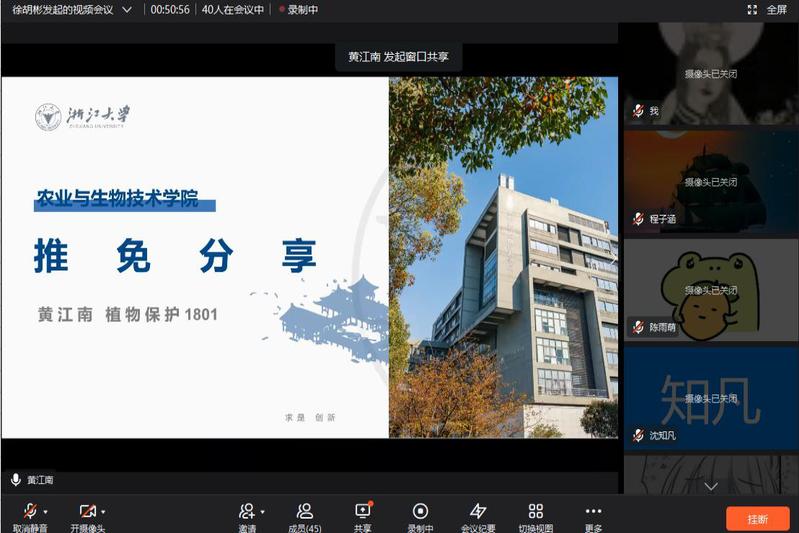Click the fullscreen arrows icon beside 全屏
The height and width of the screenshot is (533, 799).
pyautogui.click(x=752, y=10)
